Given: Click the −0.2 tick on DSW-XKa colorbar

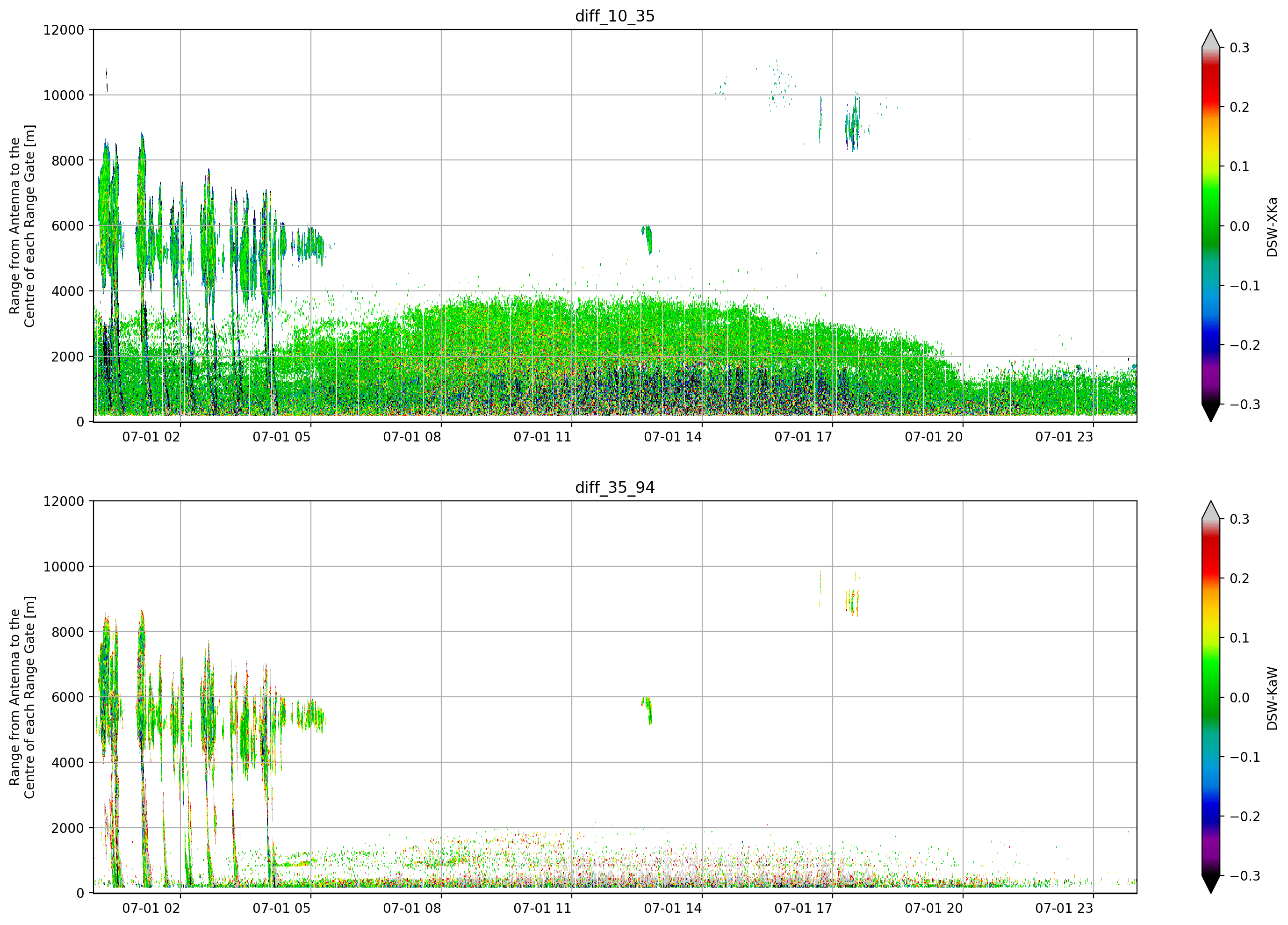Looking at the screenshot, I should tap(1245, 346).
